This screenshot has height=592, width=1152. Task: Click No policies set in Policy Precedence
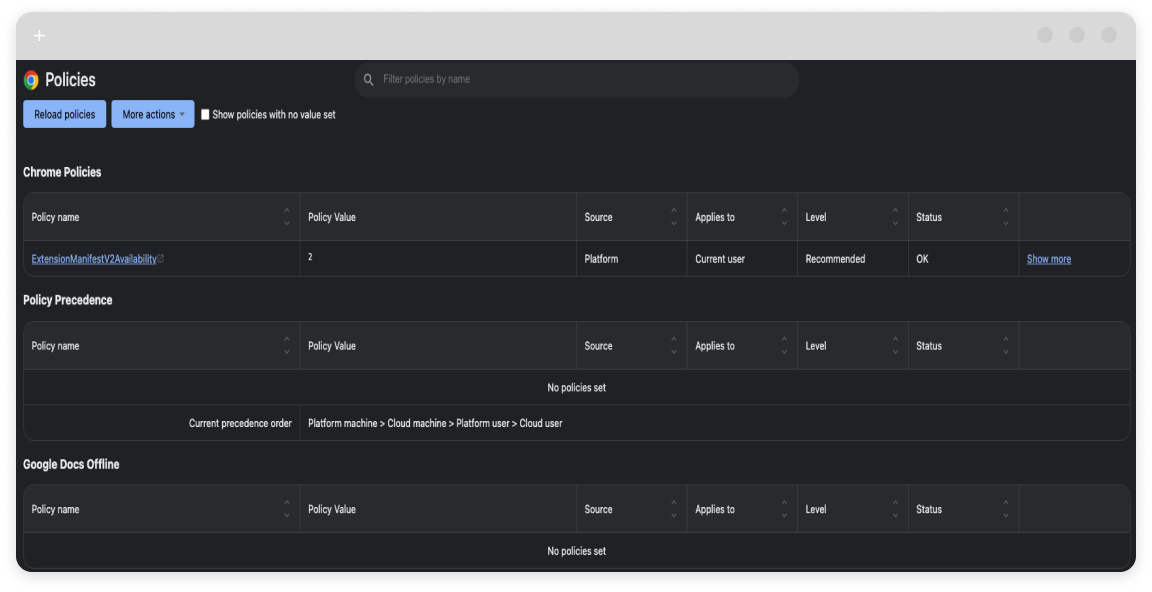pyautogui.click(x=577, y=387)
